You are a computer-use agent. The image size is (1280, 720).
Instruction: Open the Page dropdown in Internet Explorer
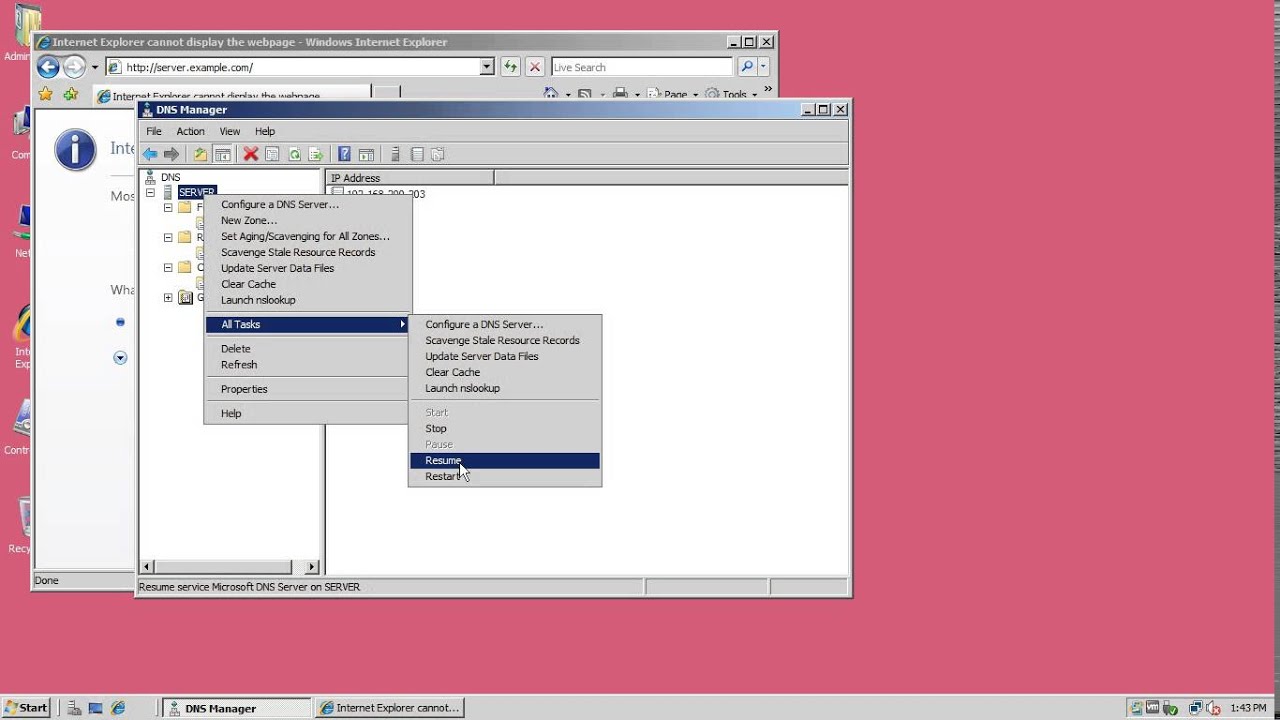tap(672, 94)
